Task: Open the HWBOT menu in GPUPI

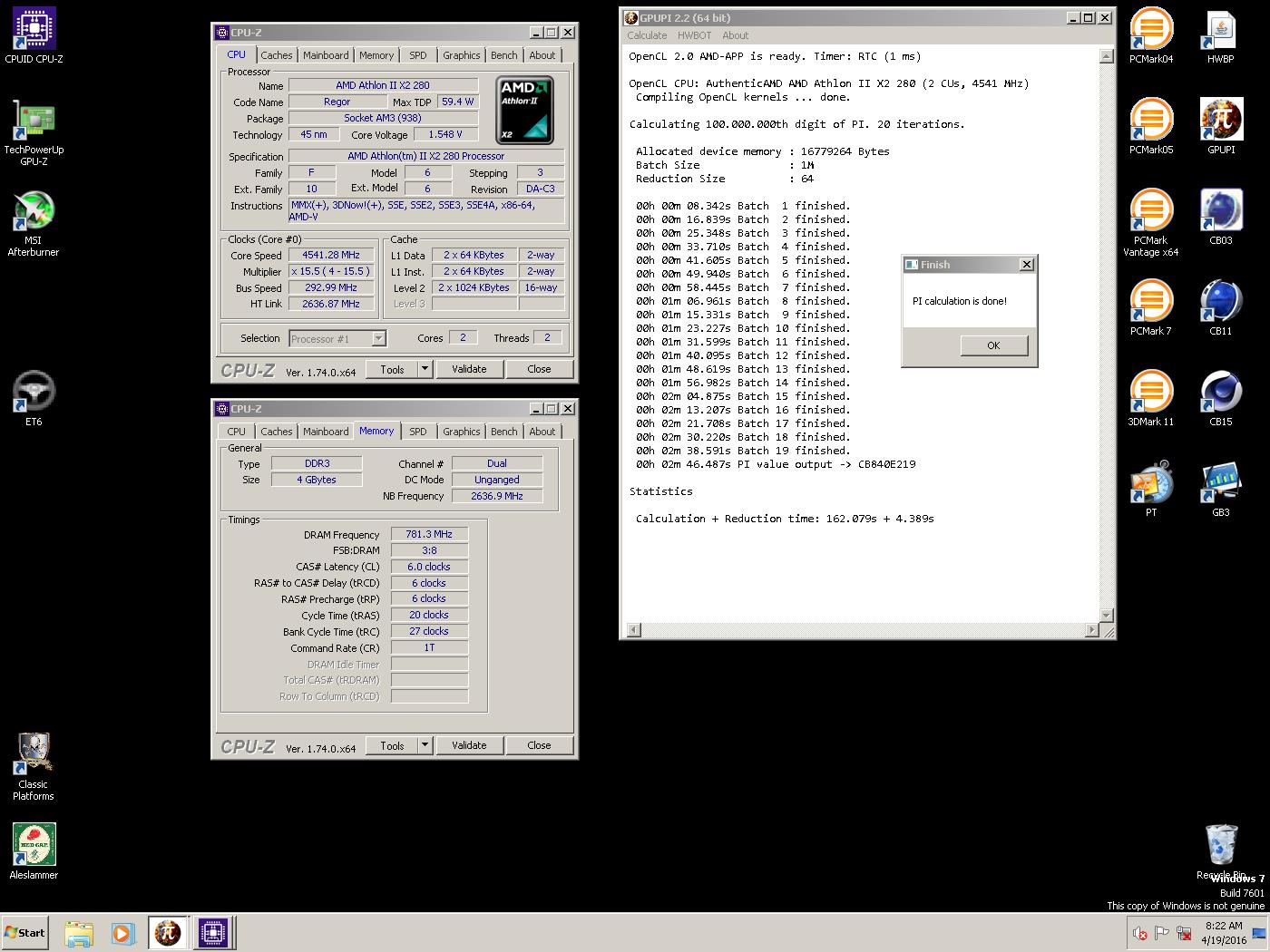Action: [x=695, y=35]
